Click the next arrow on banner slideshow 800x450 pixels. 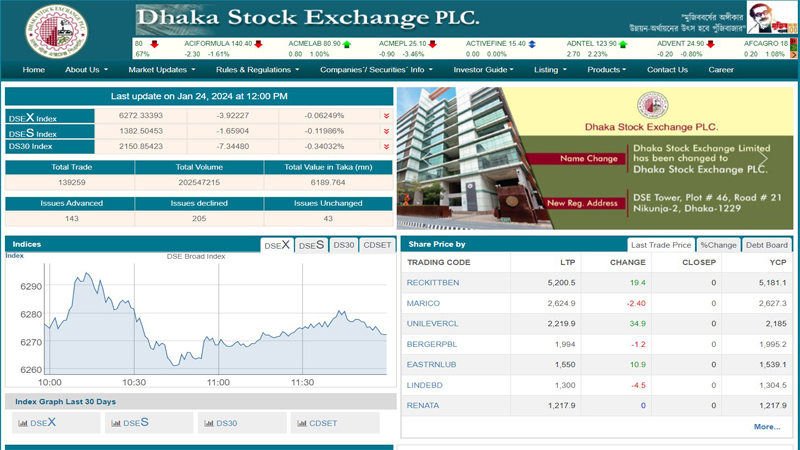pyautogui.click(x=764, y=158)
